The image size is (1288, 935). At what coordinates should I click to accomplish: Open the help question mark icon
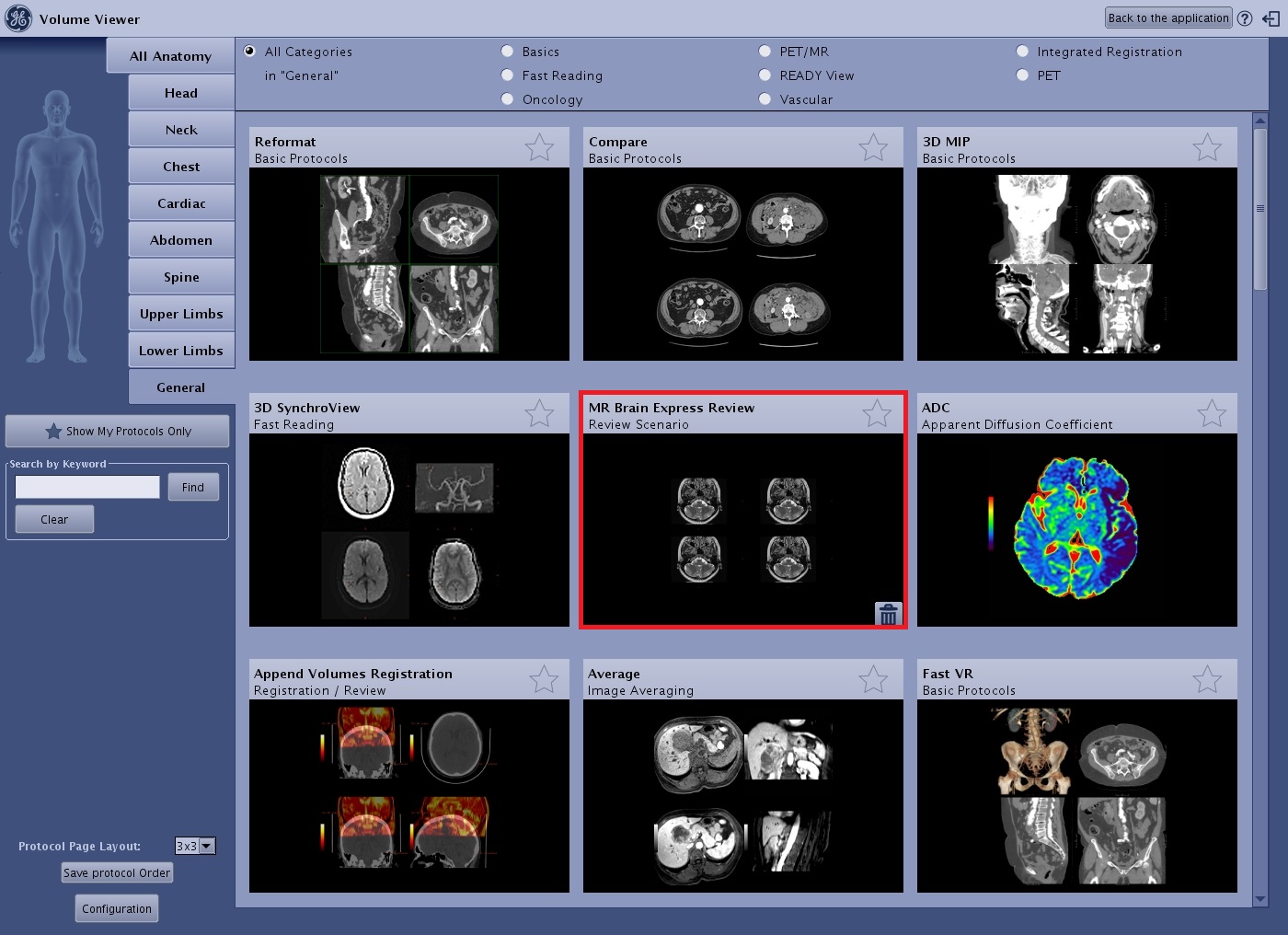[x=1245, y=18]
